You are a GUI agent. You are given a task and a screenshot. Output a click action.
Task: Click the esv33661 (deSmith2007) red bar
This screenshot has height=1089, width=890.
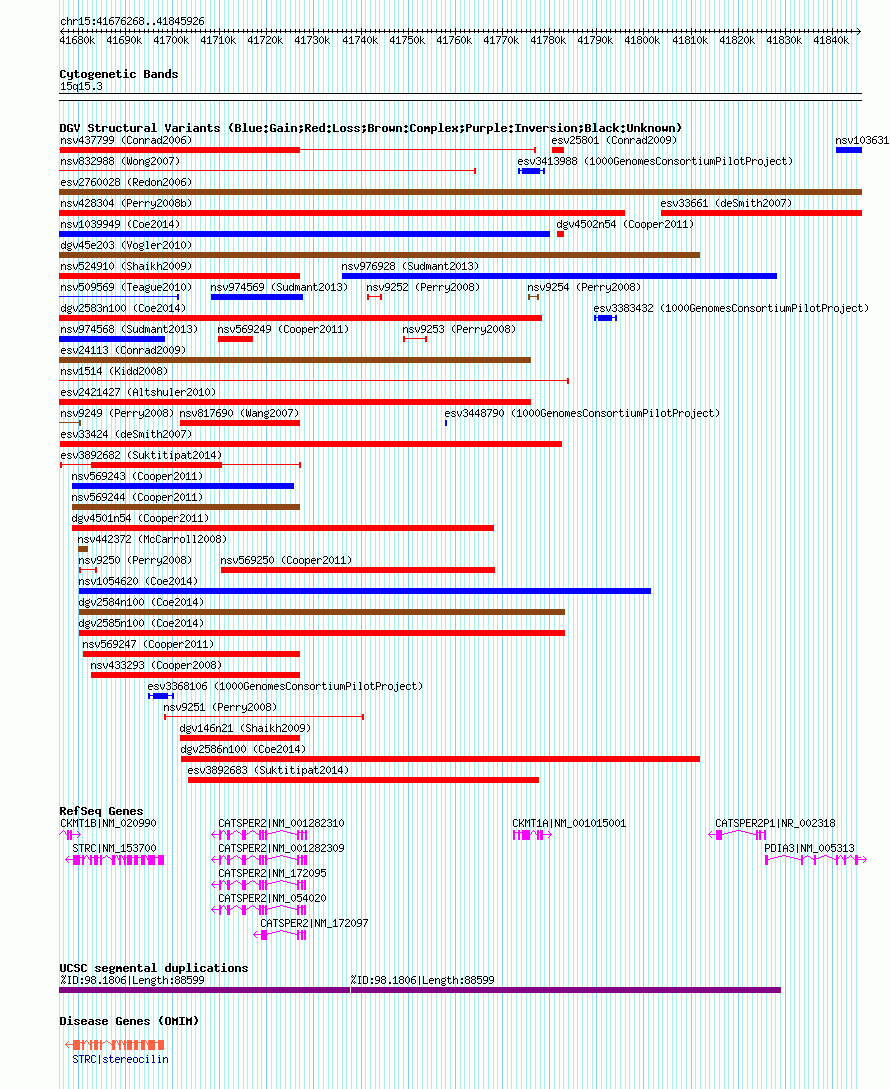click(x=761, y=213)
